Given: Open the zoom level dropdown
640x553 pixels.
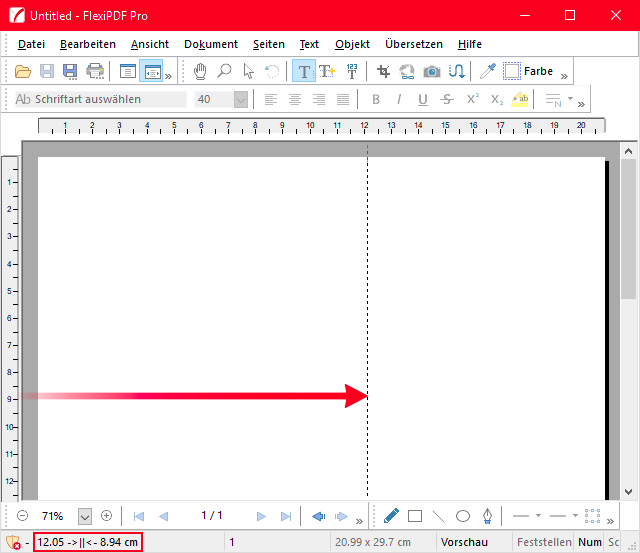Looking at the screenshot, I should pyautogui.click(x=84, y=516).
